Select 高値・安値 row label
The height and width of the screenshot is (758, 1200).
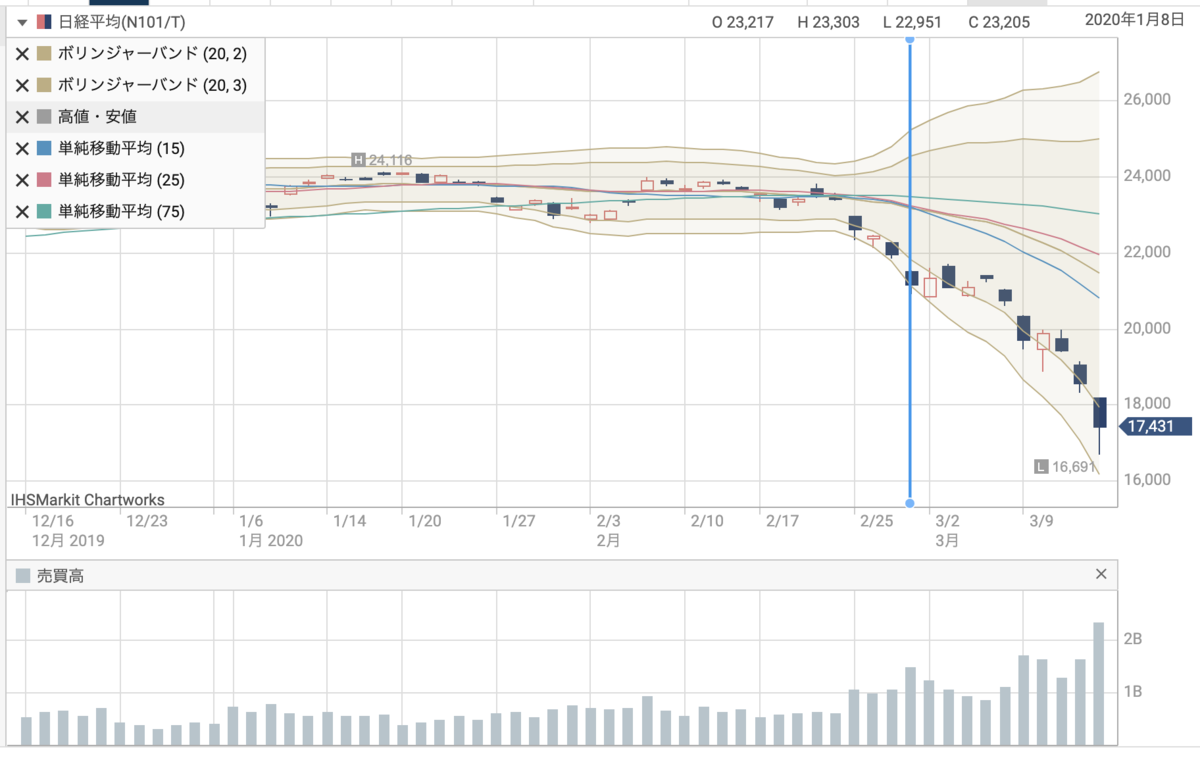tap(98, 117)
